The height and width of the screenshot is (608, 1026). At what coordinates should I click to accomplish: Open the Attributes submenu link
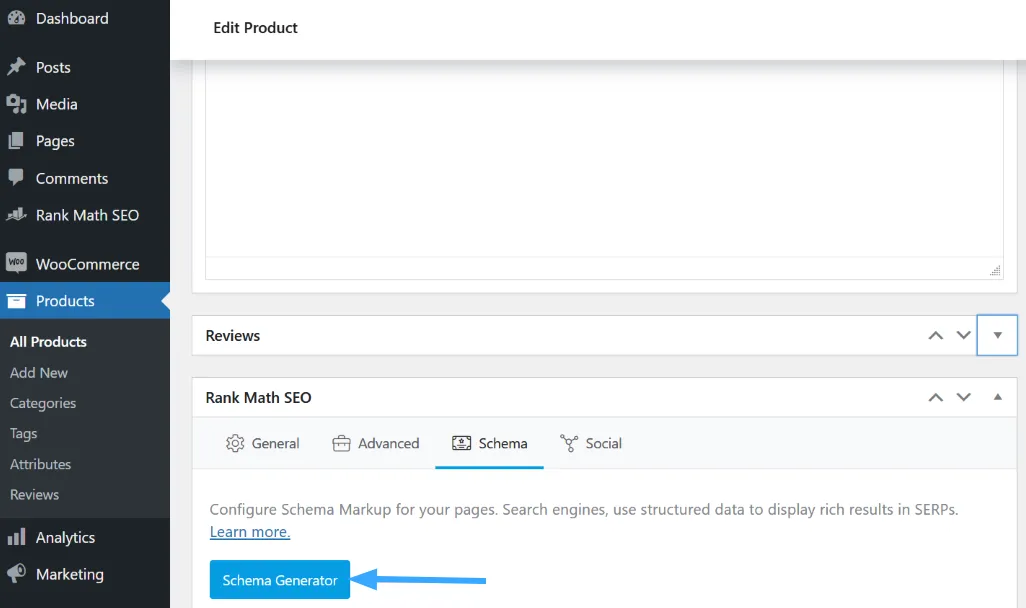pos(41,464)
